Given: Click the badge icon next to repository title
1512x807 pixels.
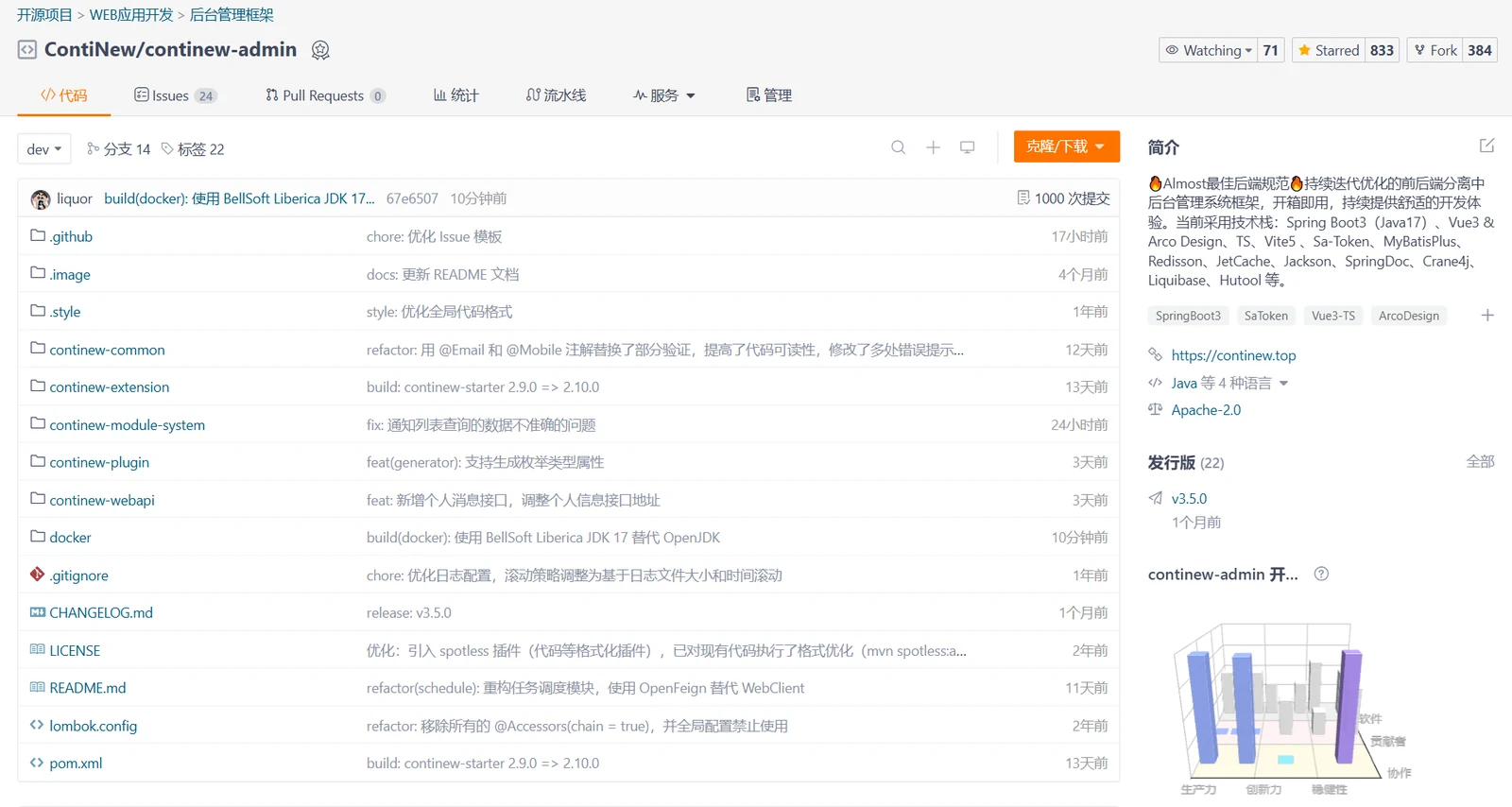Looking at the screenshot, I should click(320, 50).
